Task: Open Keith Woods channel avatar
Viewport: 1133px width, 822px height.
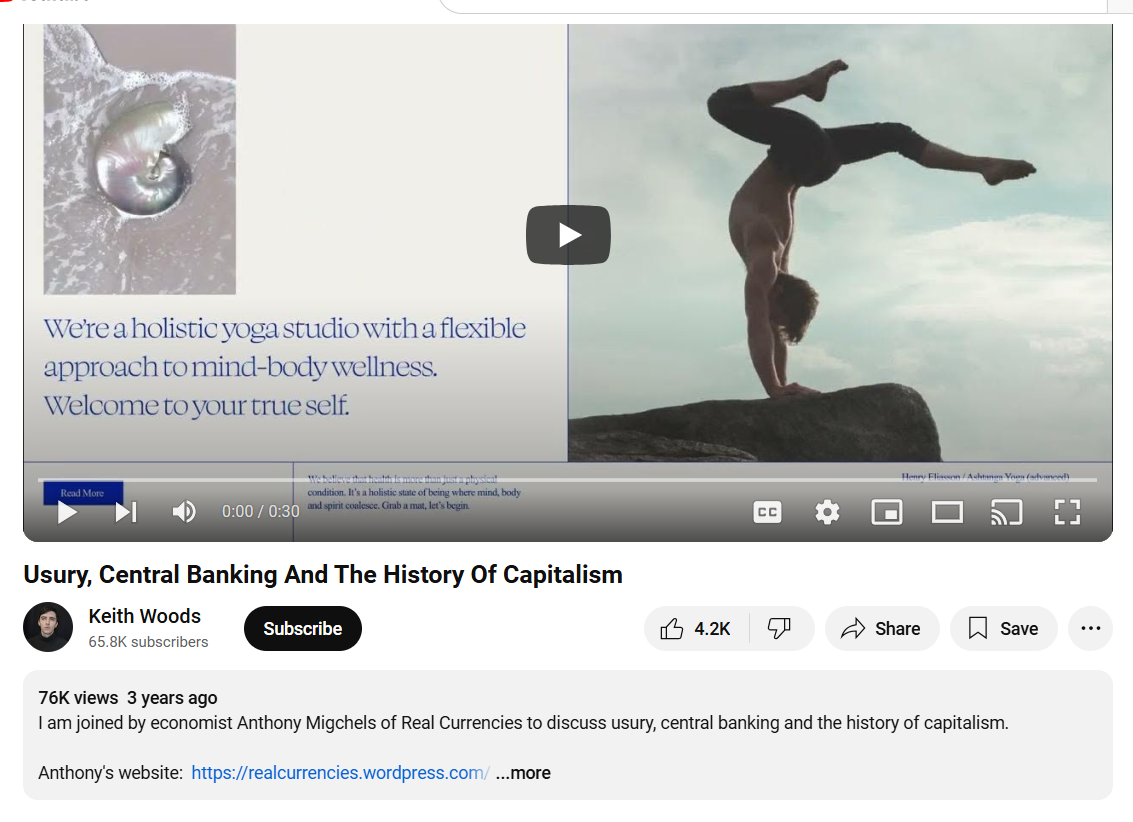Action: point(48,627)
